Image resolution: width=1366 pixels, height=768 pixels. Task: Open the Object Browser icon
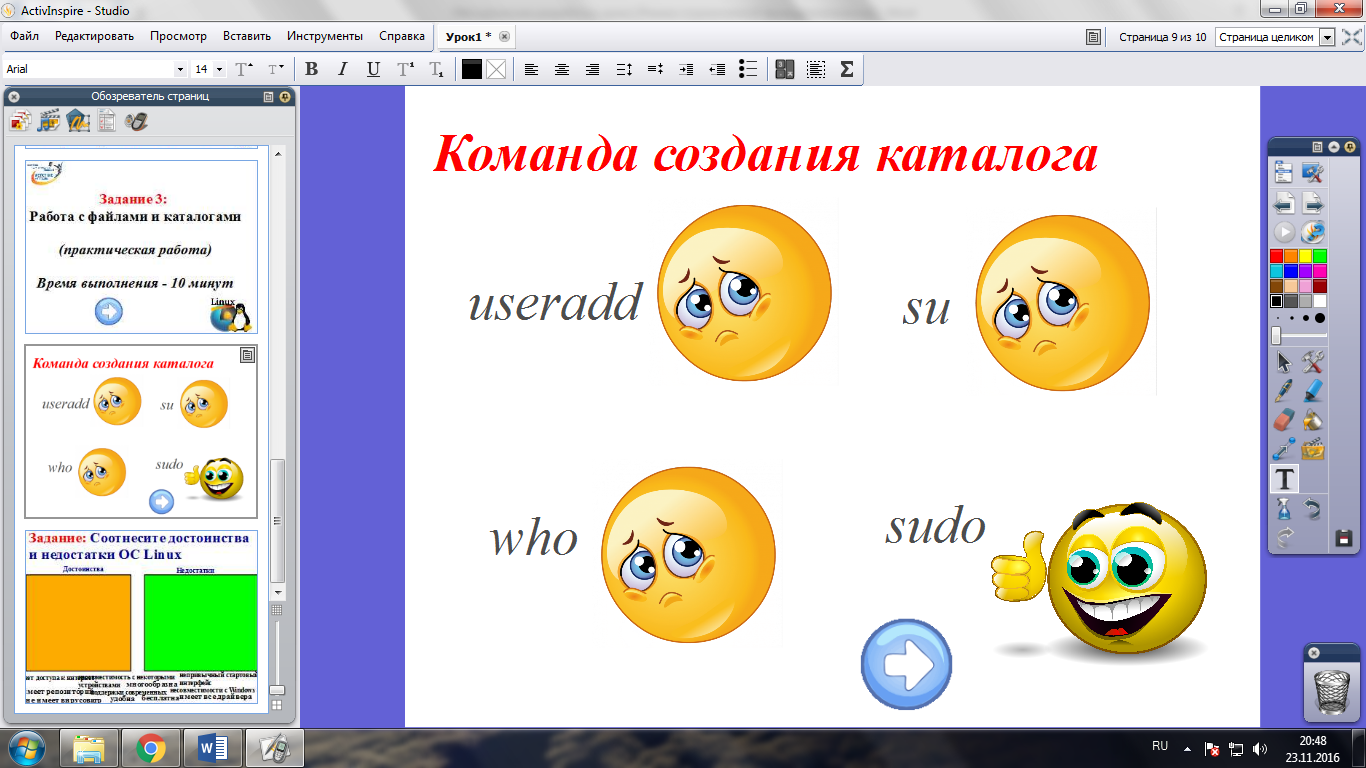pos(78,121)
